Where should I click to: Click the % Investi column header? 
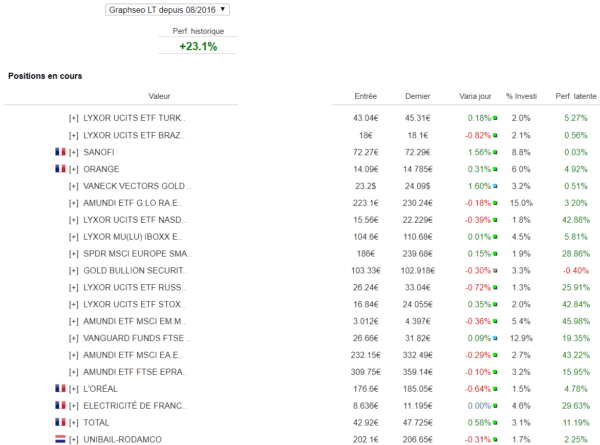pos(521,96)
